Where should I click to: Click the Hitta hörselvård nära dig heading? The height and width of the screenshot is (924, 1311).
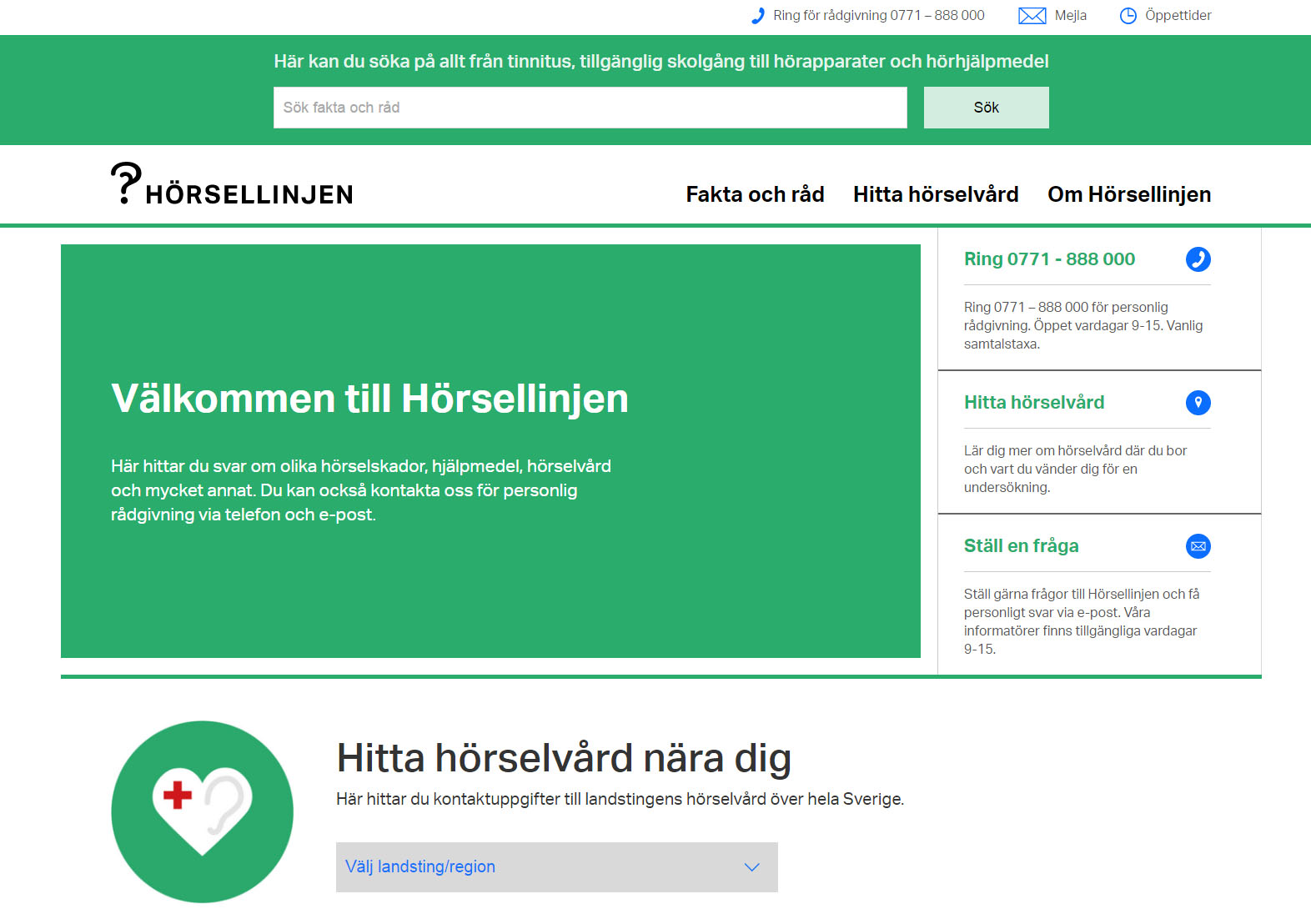pyautogui.click(x=564, y=758)
